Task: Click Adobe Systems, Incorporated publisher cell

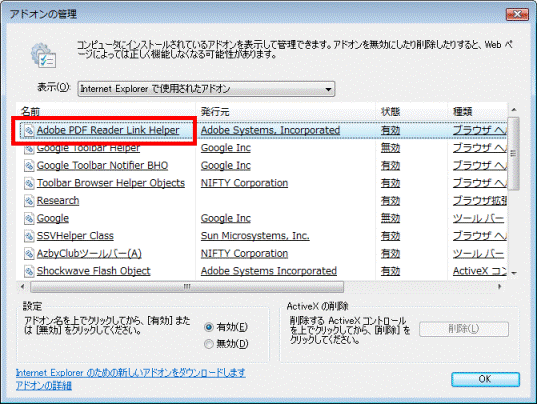Action: tap(271, 130)
